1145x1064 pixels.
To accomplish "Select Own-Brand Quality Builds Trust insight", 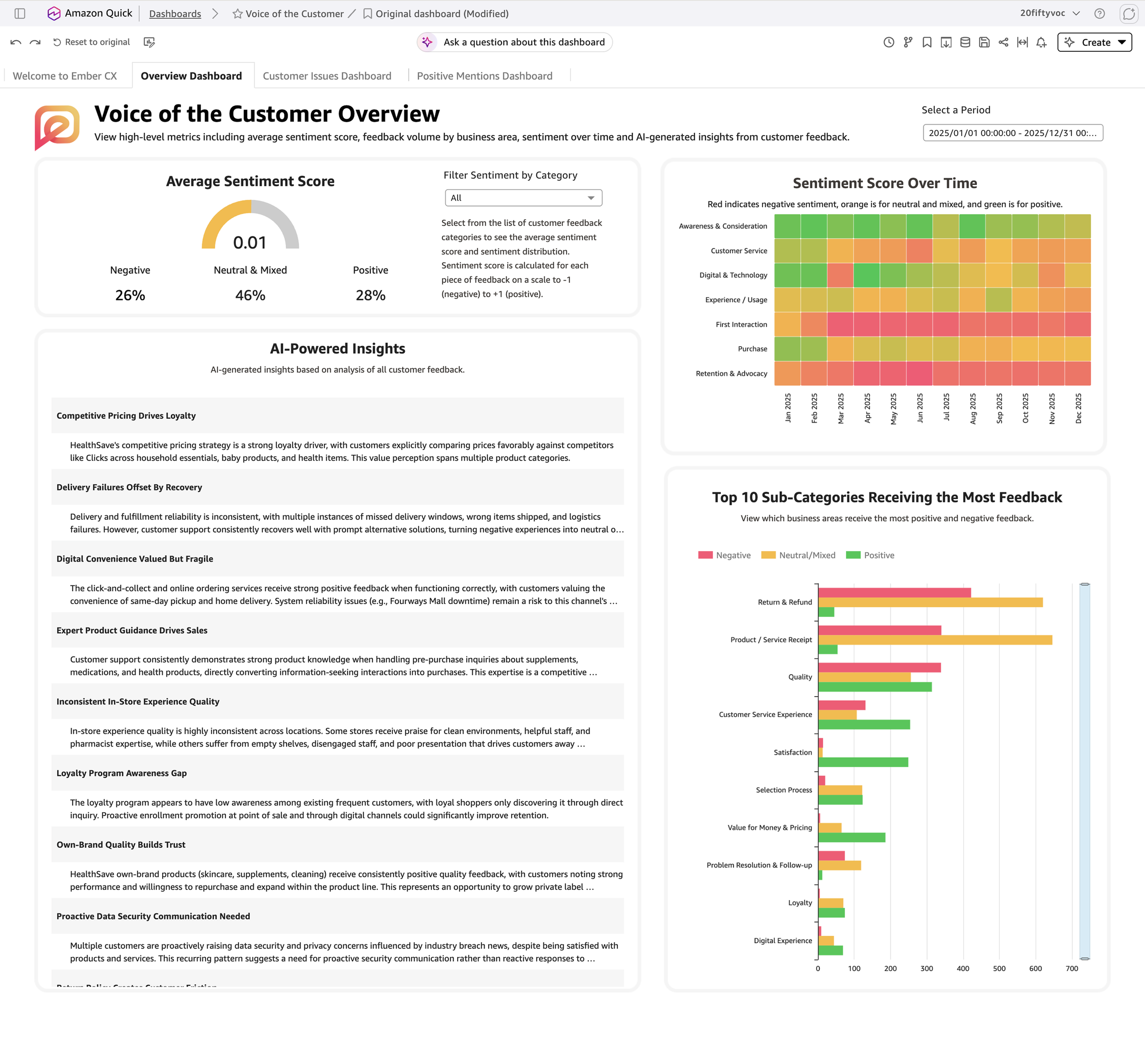I will 338,845.
